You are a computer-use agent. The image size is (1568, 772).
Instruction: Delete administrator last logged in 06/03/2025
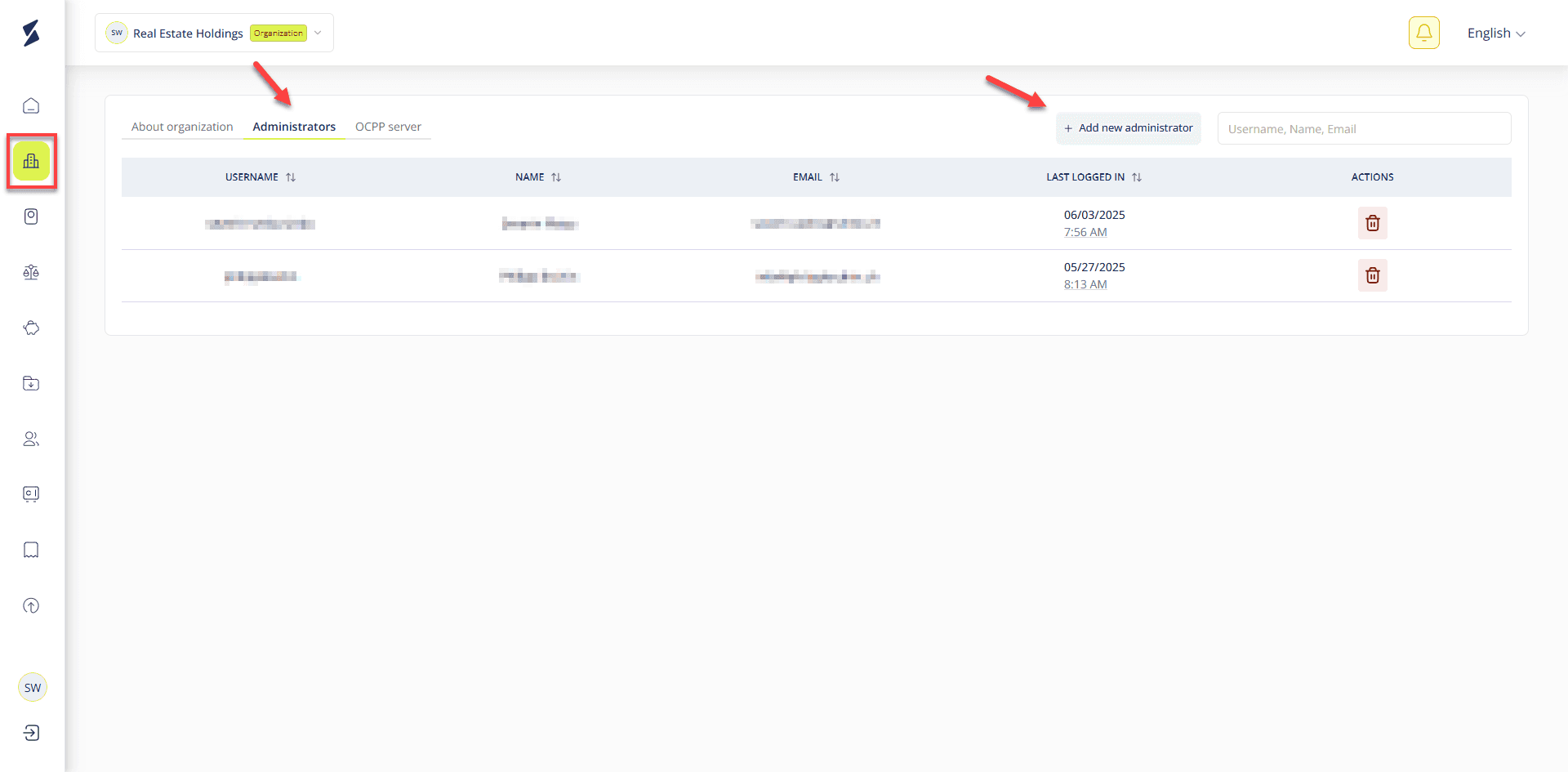[x=1372, y=223]
